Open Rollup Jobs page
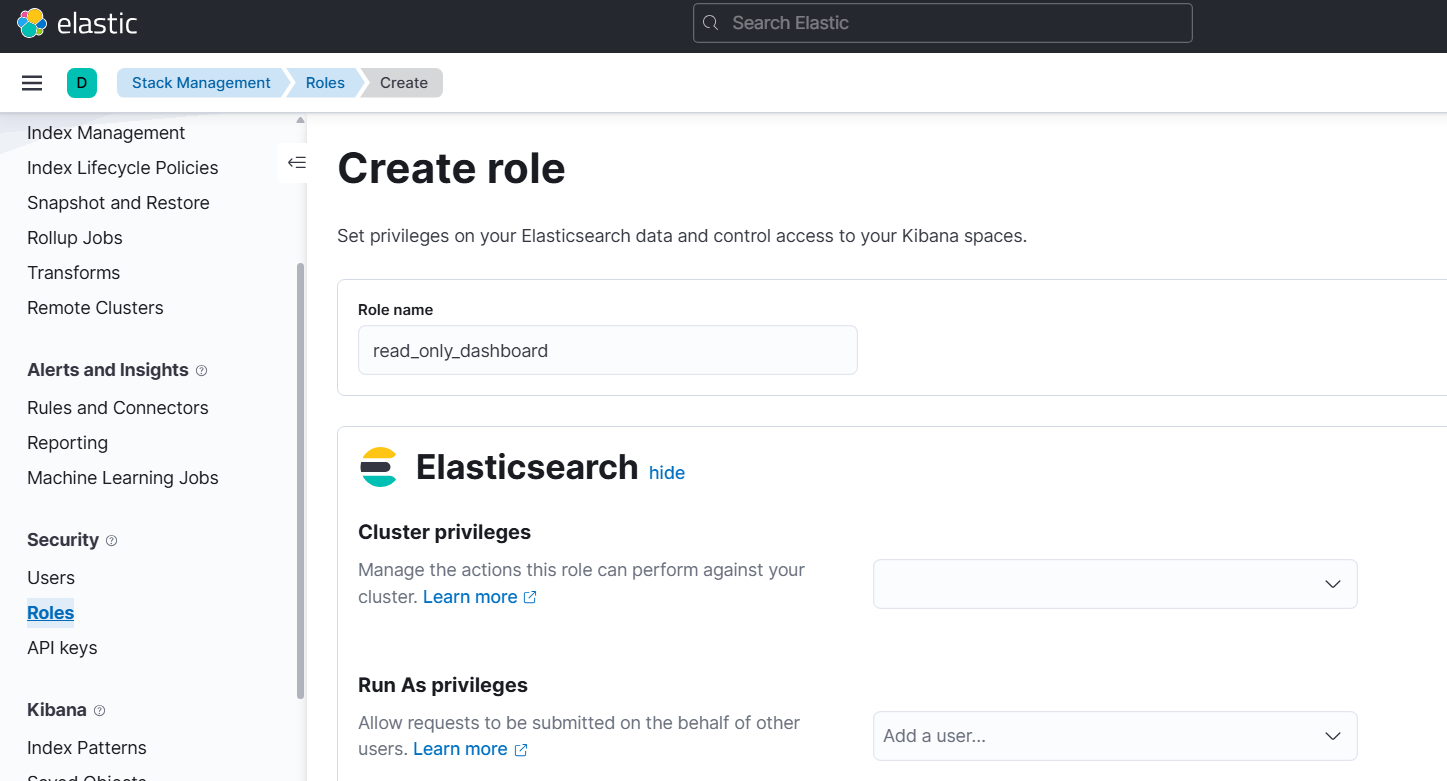This screenshot has height=781, width=1447. click(x=75, y=238)
